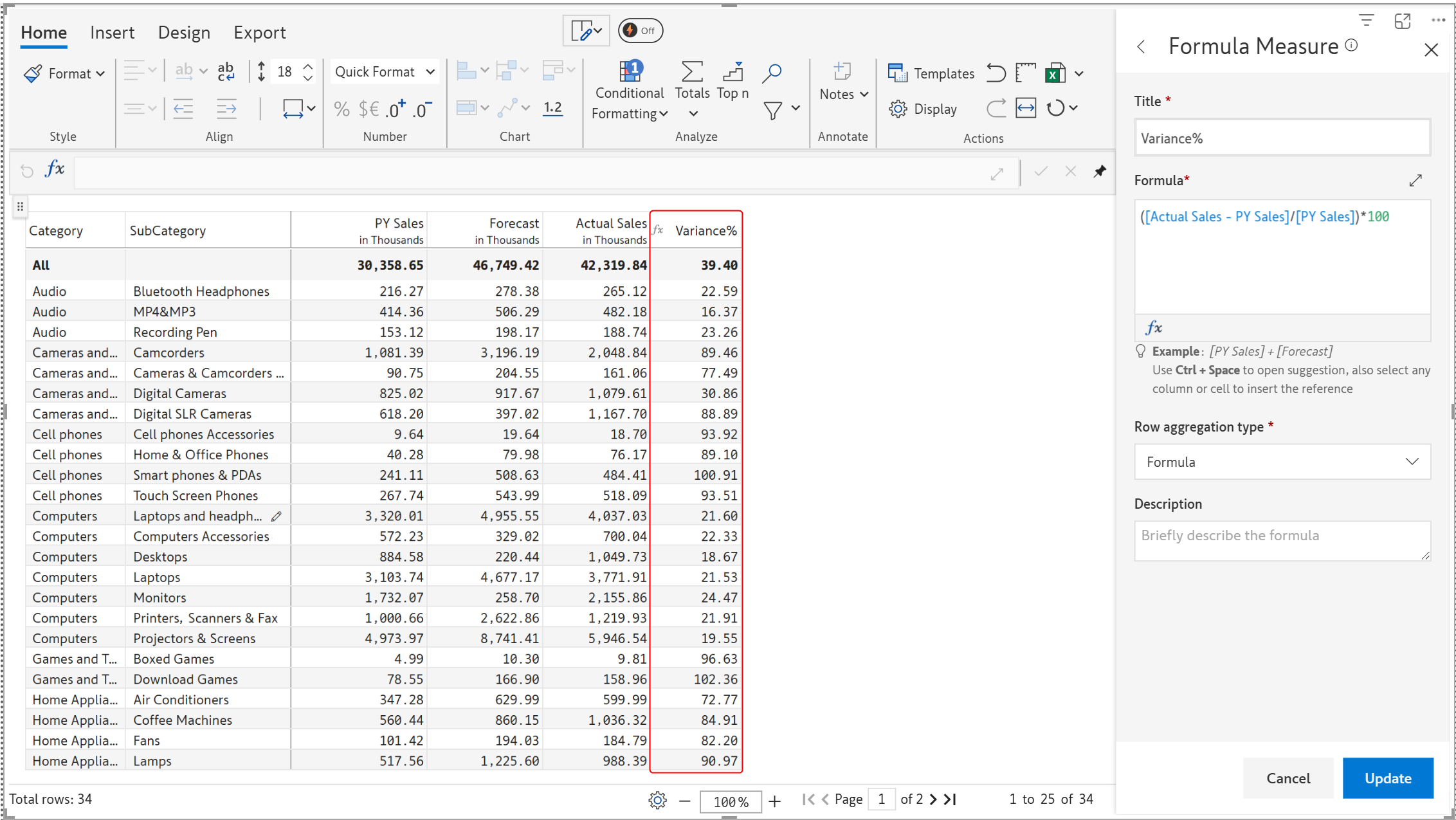Open the Export tab
Viewport: 1456px width, 820px height.
click(259, 32)
